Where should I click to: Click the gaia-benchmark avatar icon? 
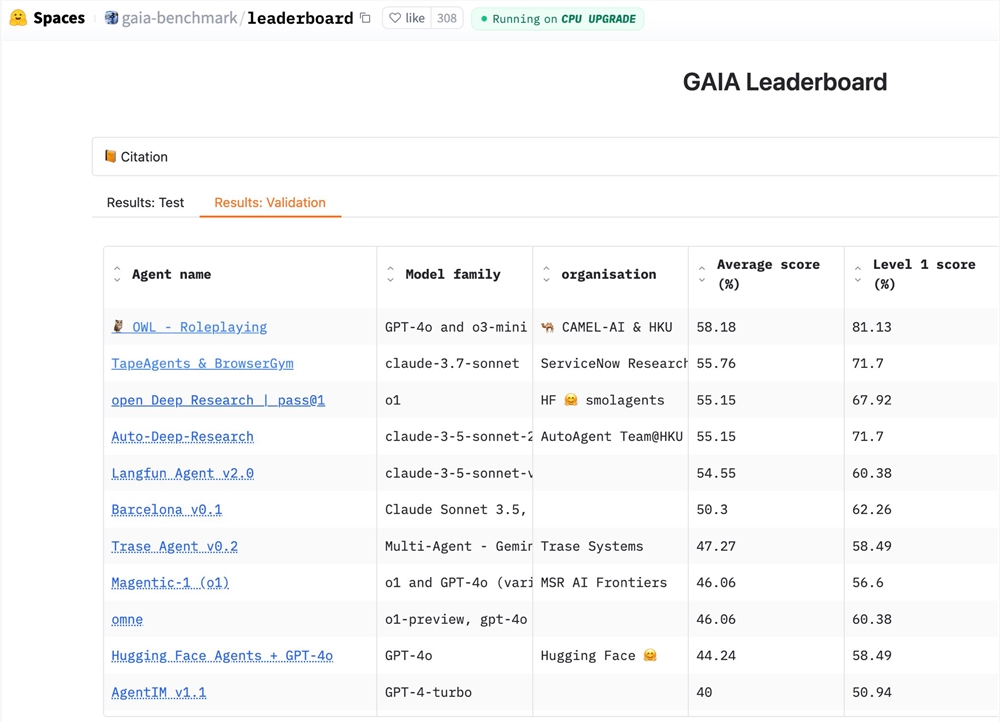[111, 18]
